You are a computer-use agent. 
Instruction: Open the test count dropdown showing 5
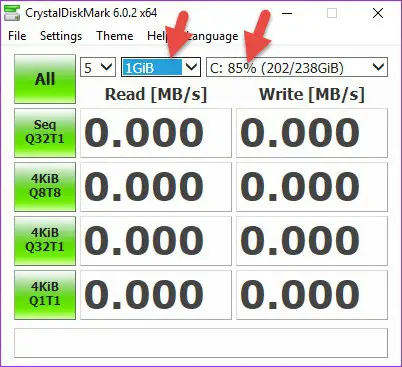(98, 68)
